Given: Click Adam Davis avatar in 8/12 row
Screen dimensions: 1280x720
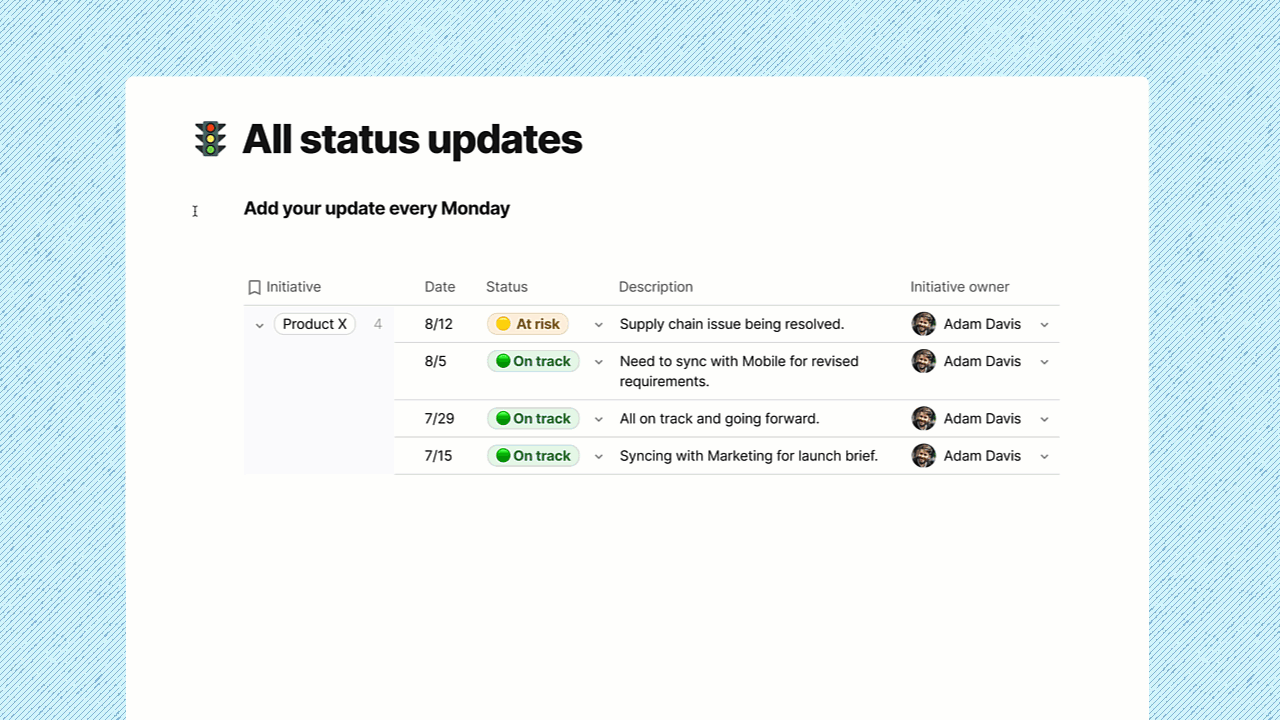Looking at the screenshot, I should coord(923,324).
